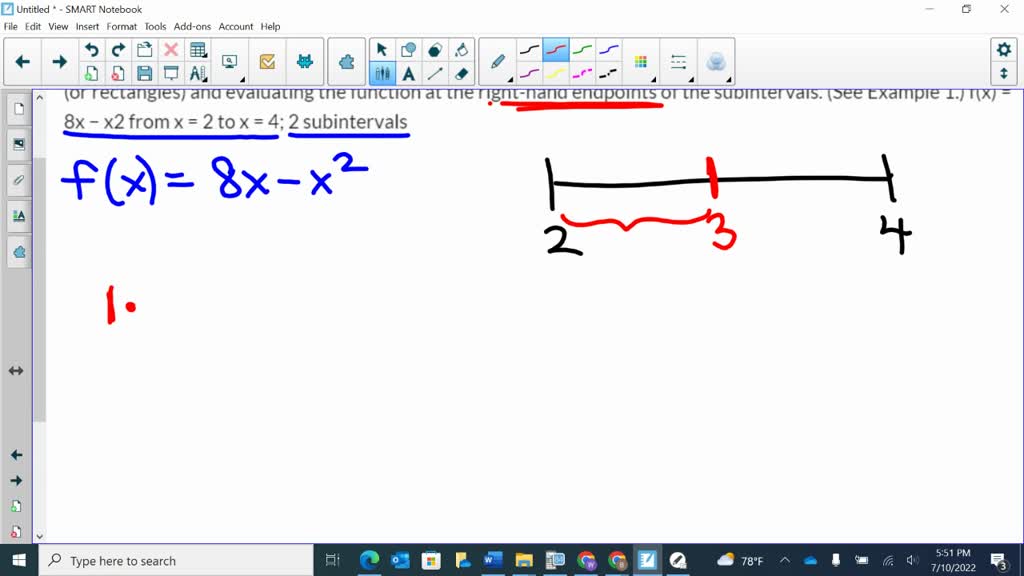Screen dimensions: 1024x576
Task: Toggle the selection arrow tool
Action: coord(380,49)
